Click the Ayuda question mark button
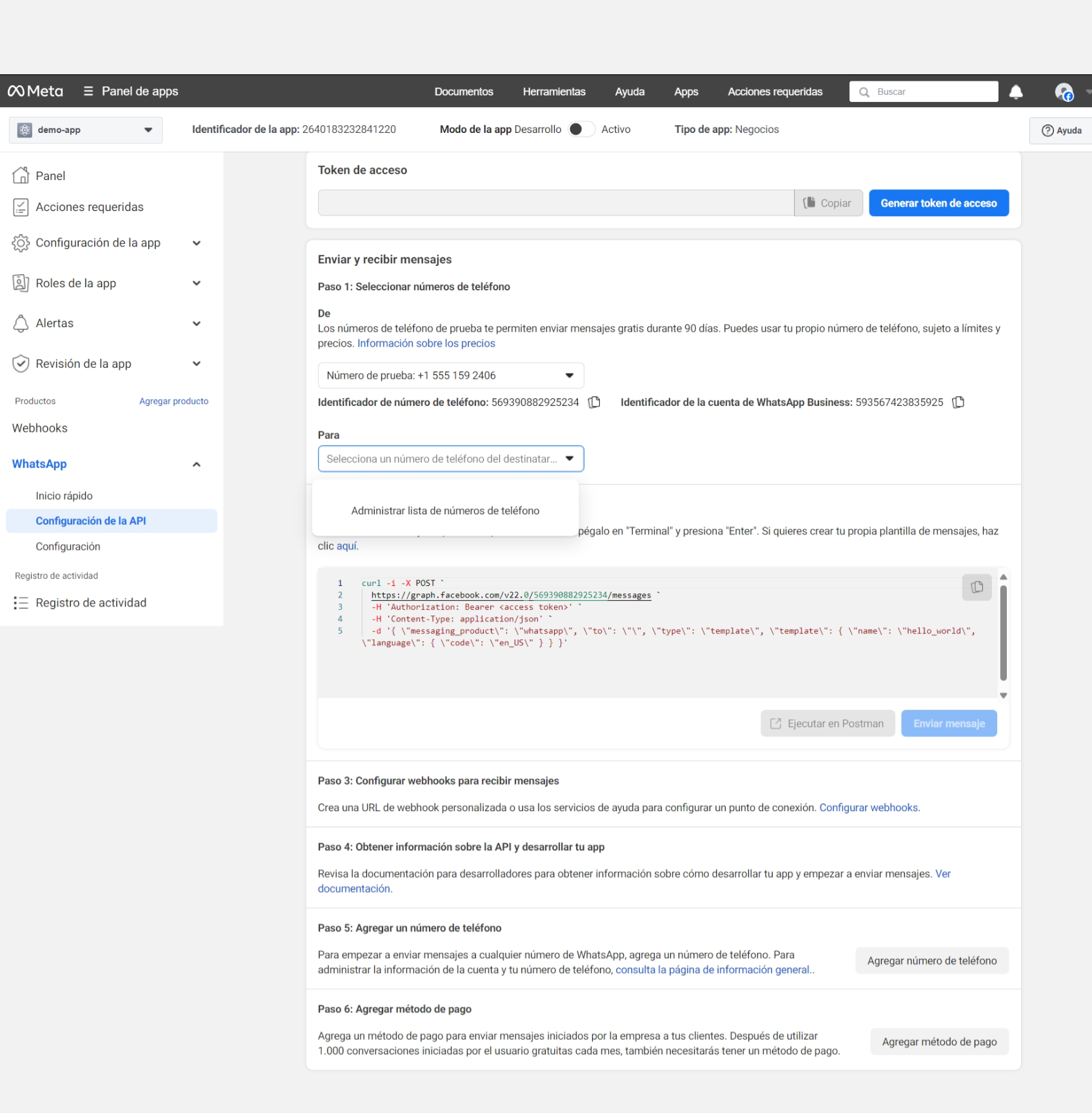This screenshot has height=1113, width=1092. (x=1061, y=130)
